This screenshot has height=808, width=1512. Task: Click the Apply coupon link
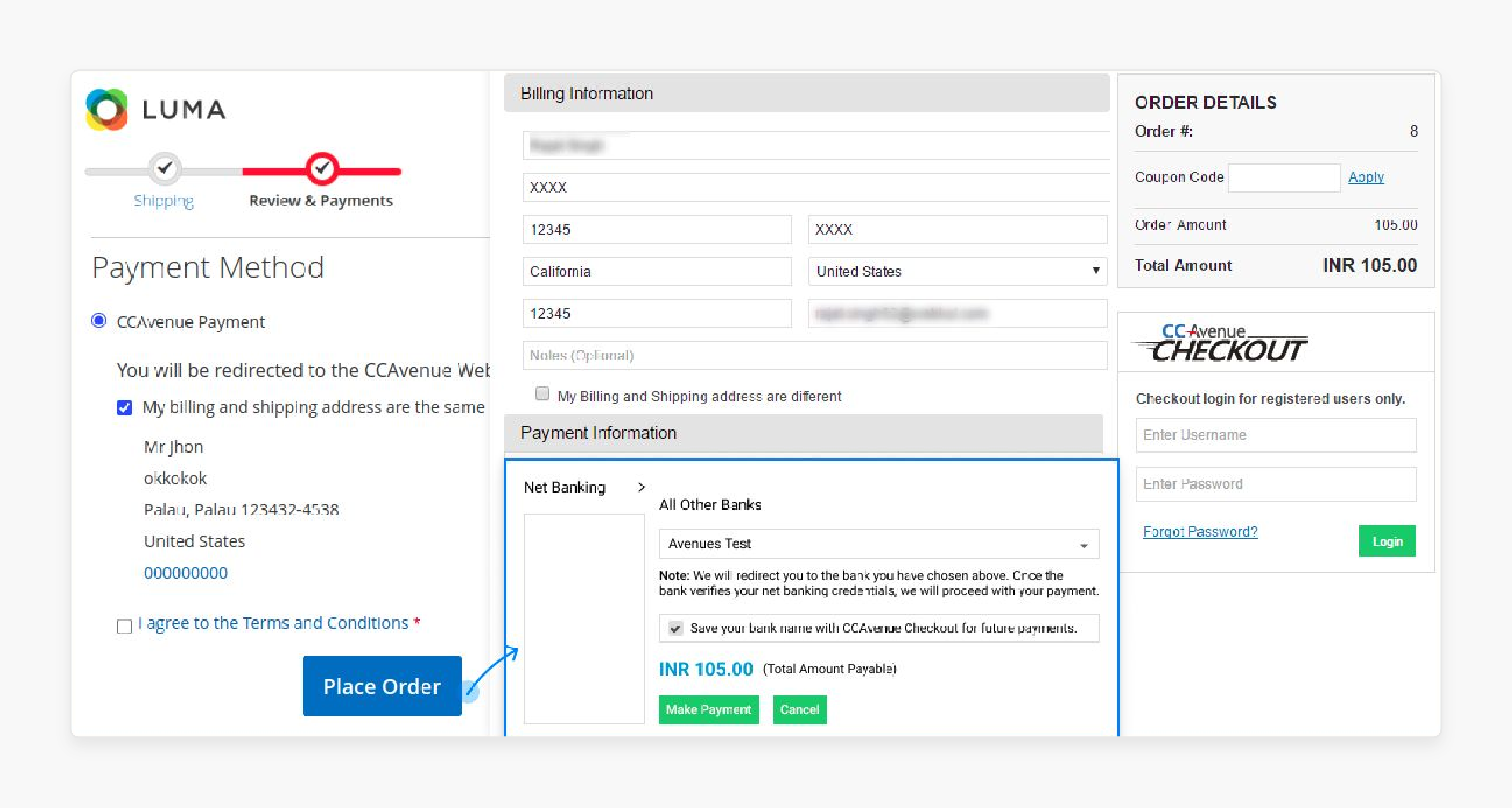[x=1366, y=177]
